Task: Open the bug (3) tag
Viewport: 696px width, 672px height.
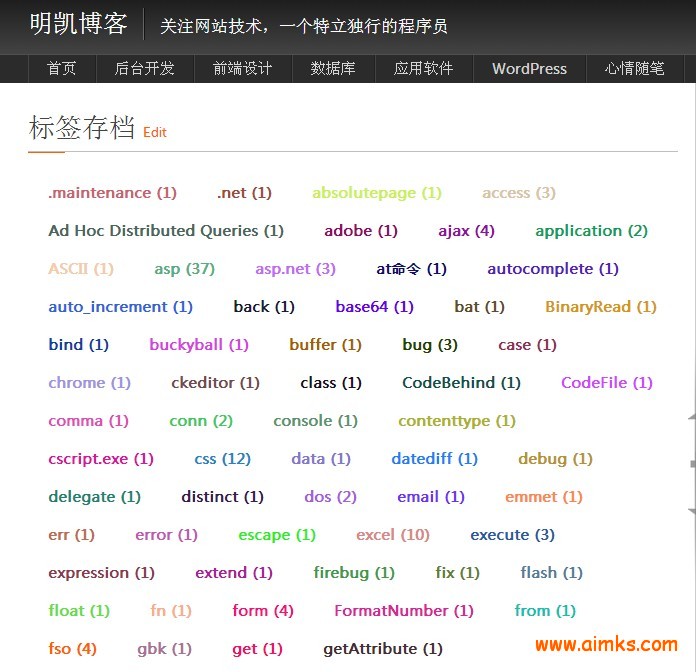Action: point(430,345)
